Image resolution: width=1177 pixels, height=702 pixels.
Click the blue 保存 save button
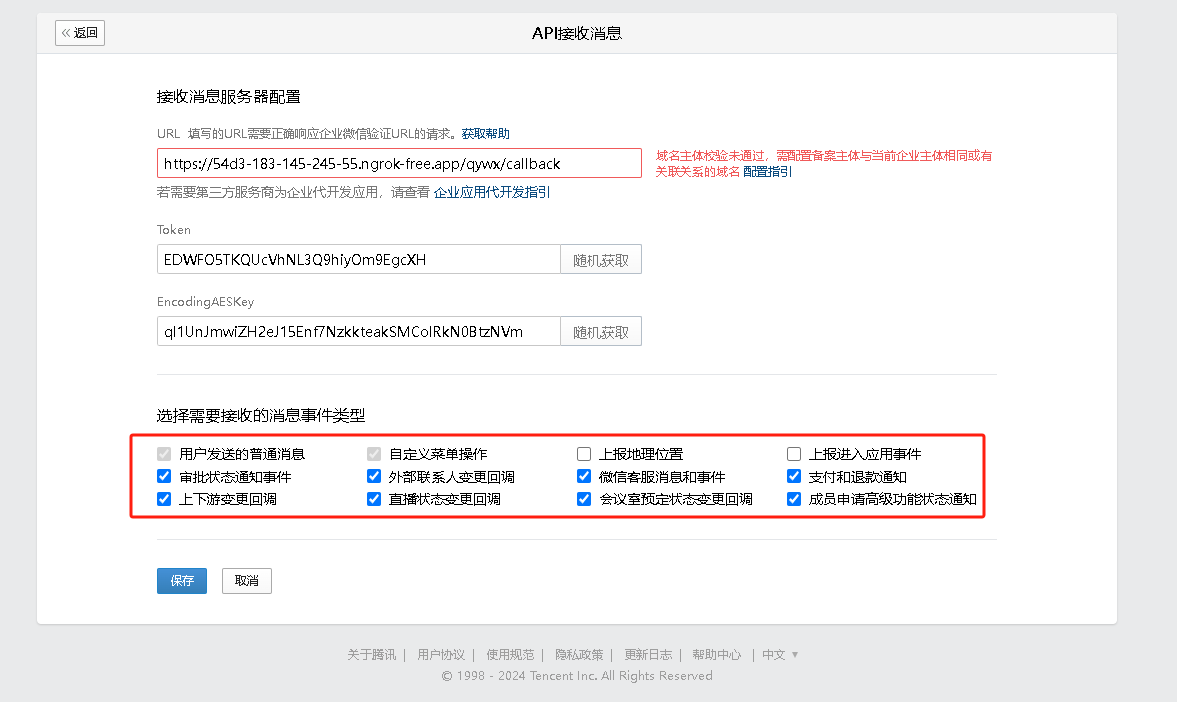(181, 580)
